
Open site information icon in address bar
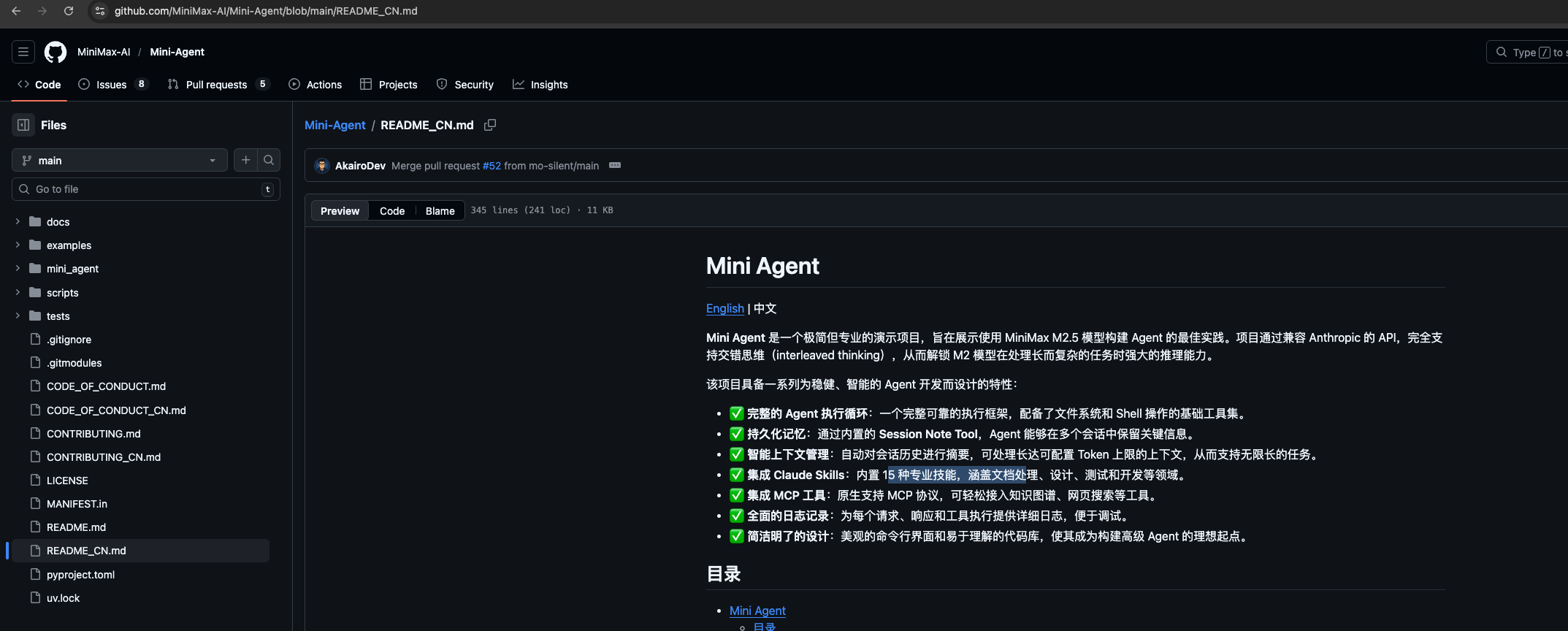(100, 11)
